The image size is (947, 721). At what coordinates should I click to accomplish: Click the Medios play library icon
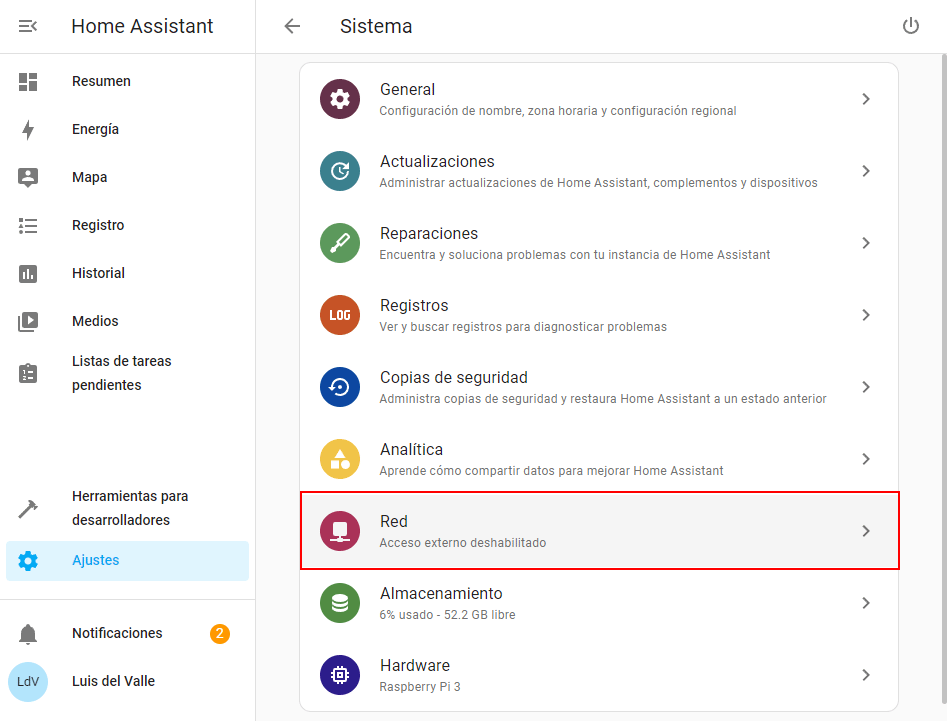(28, 322)
